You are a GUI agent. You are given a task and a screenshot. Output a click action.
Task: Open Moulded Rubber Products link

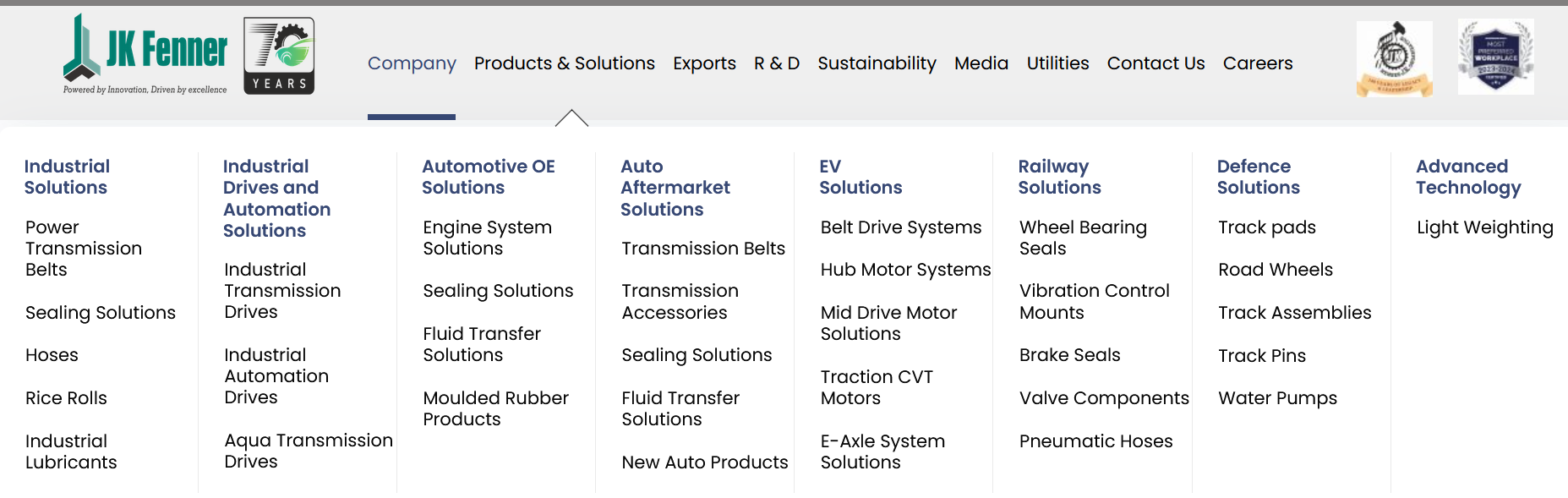pyautogui.click(x=496, y=408)
